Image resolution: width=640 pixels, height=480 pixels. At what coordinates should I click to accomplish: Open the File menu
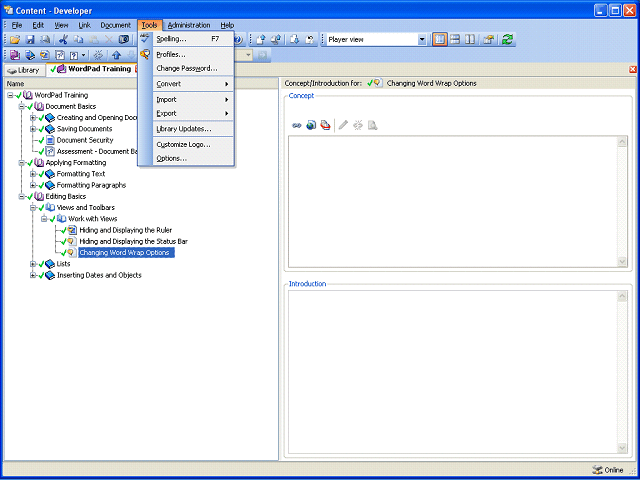(17, 25)
